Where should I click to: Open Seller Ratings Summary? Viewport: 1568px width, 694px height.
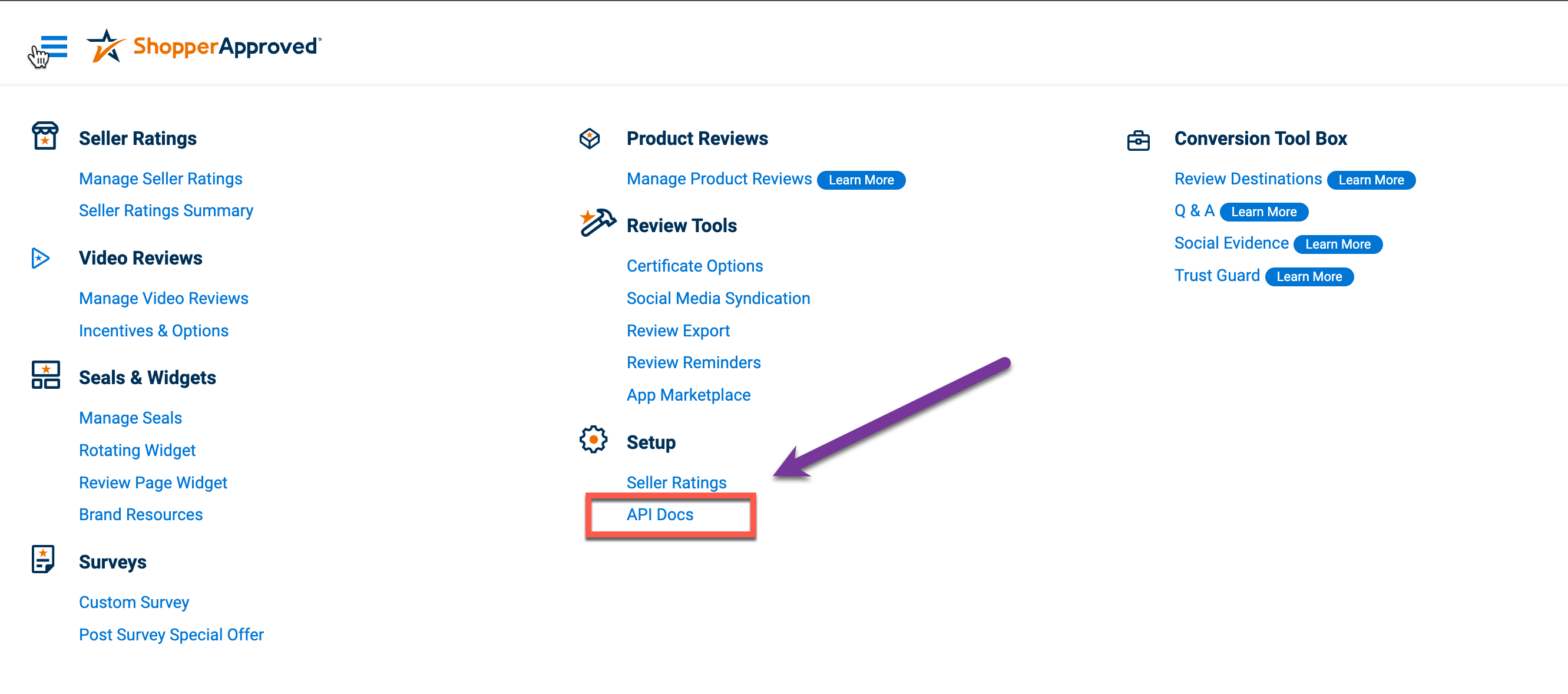(x=166, y=211)
